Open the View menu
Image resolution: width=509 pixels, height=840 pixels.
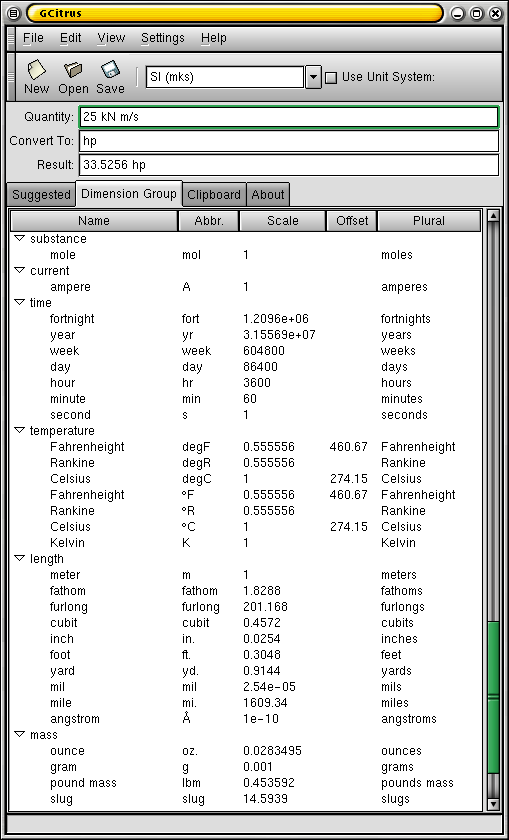coord(111,38)
